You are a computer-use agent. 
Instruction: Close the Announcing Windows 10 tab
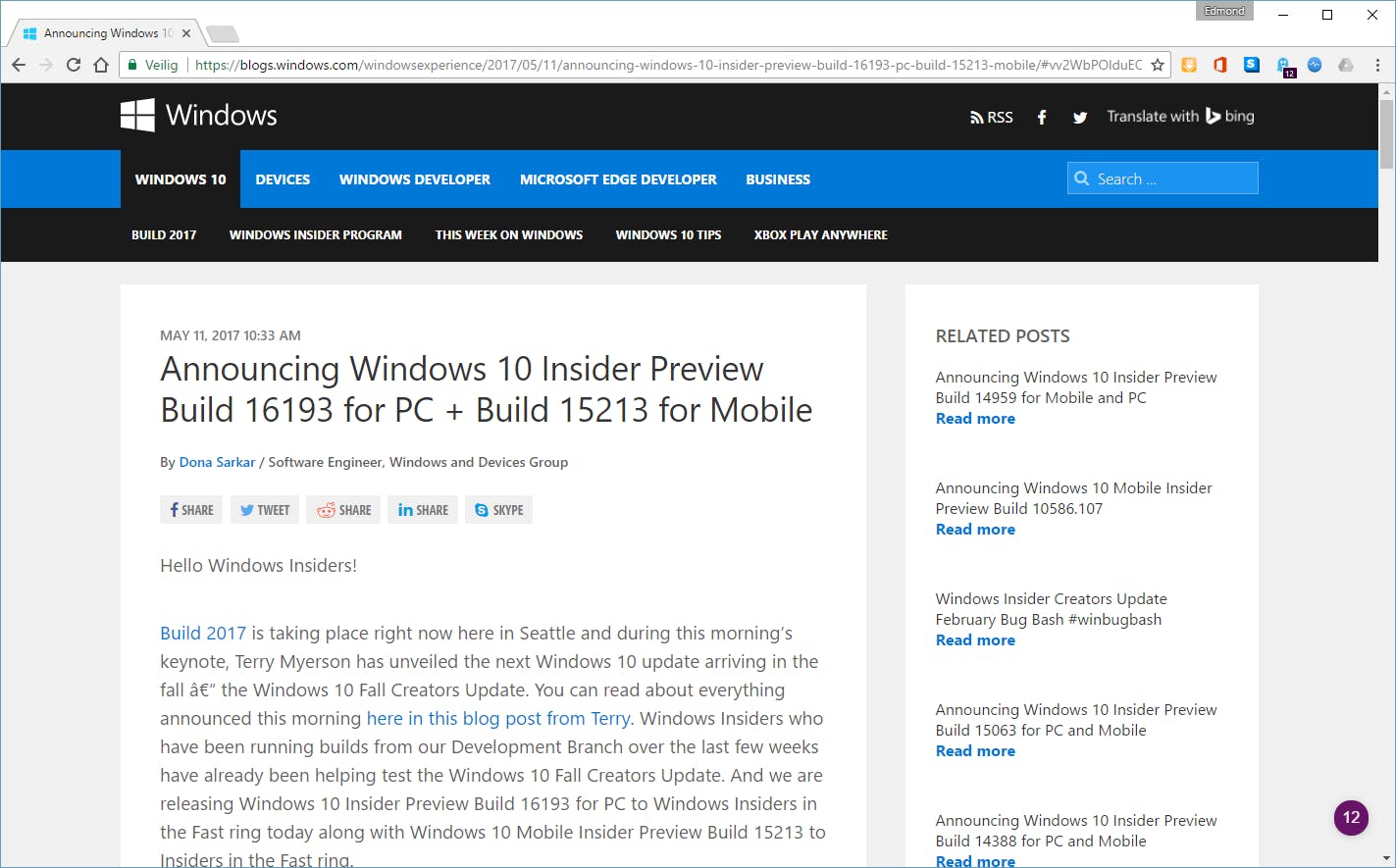(186, 33)
